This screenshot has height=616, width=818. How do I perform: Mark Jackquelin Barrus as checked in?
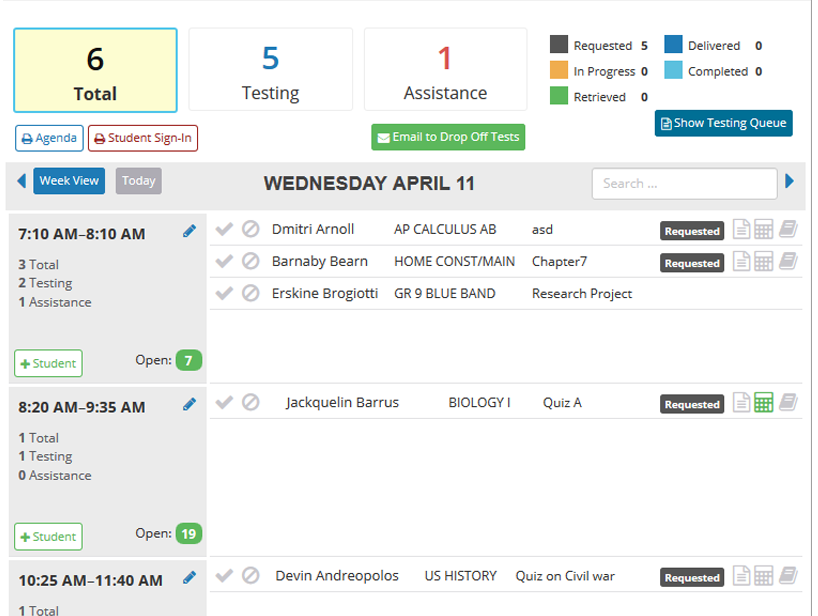point(224,402)
